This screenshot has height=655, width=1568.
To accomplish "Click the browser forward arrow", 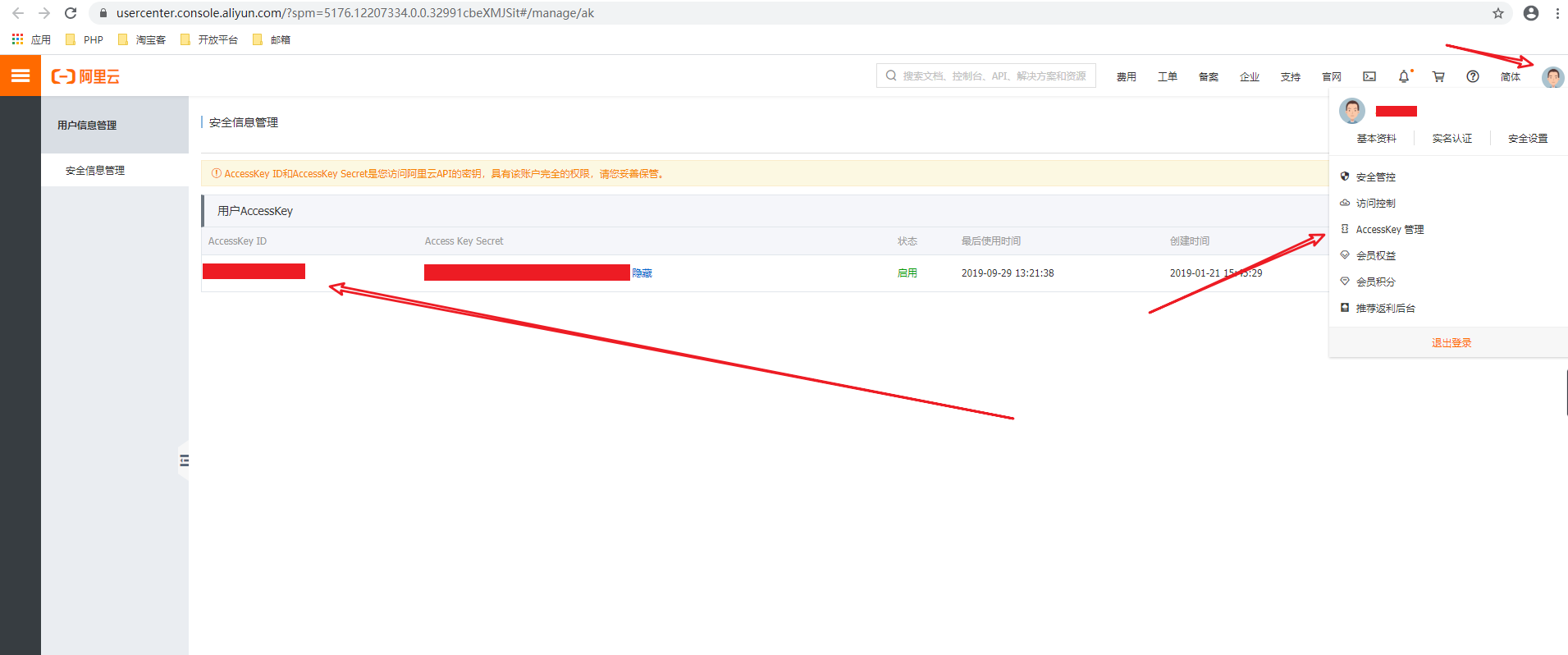I will (x=44, y=13).
